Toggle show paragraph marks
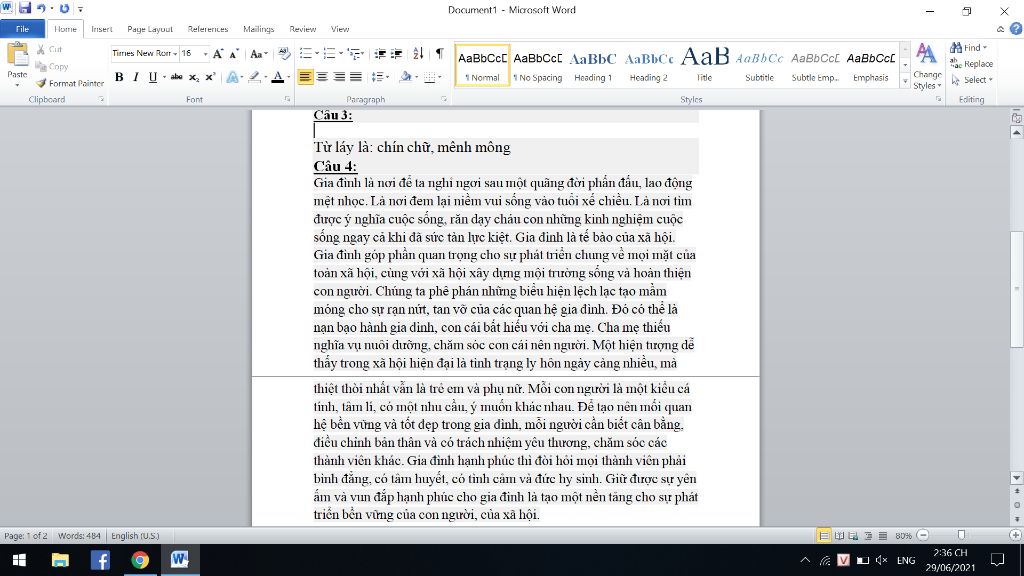 click(x=440, y=54)
